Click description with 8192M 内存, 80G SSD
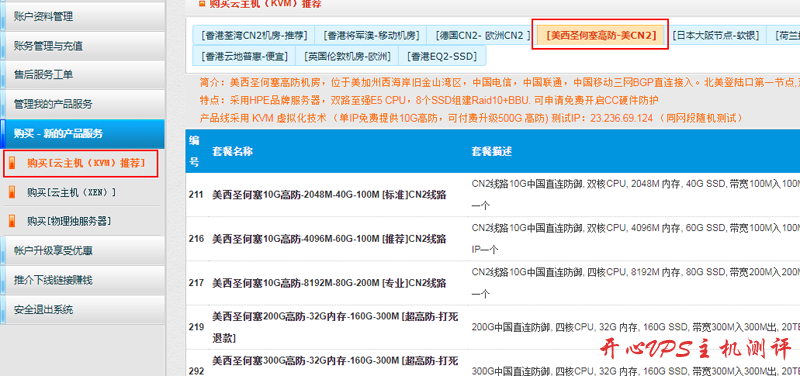The height and width of the screenshot is (376, 800). (x=635, y=282)
